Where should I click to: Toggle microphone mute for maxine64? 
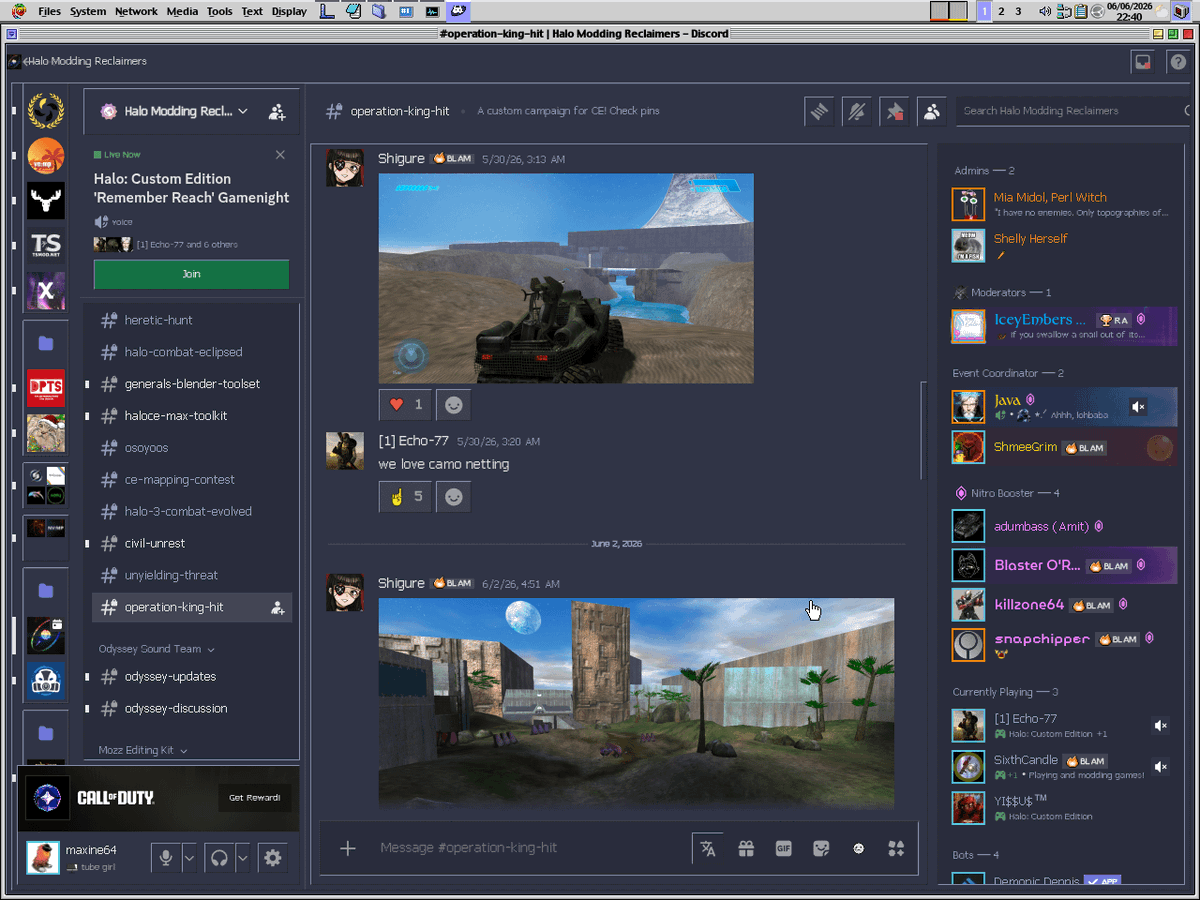pos(166,858)
